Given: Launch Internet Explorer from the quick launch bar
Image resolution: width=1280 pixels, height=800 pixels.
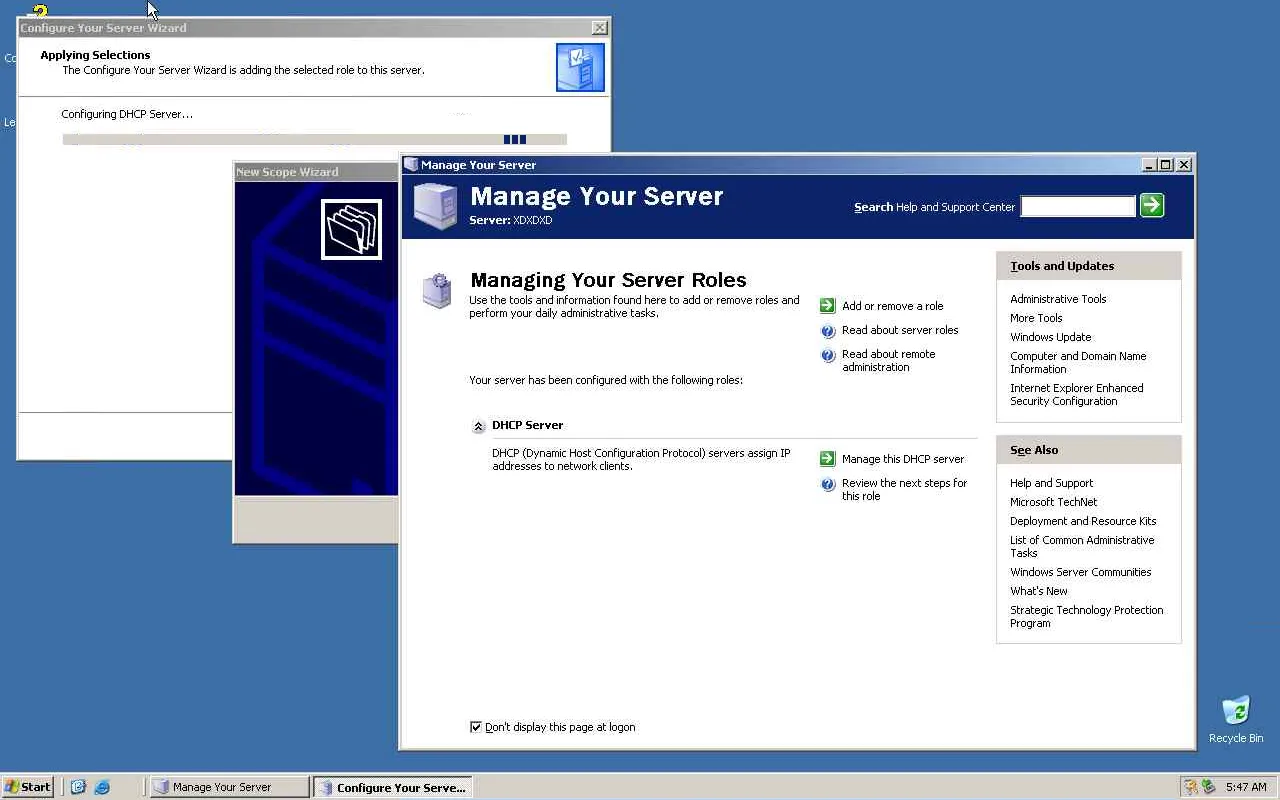Looking at the screenshot, I should pos(102,787).
